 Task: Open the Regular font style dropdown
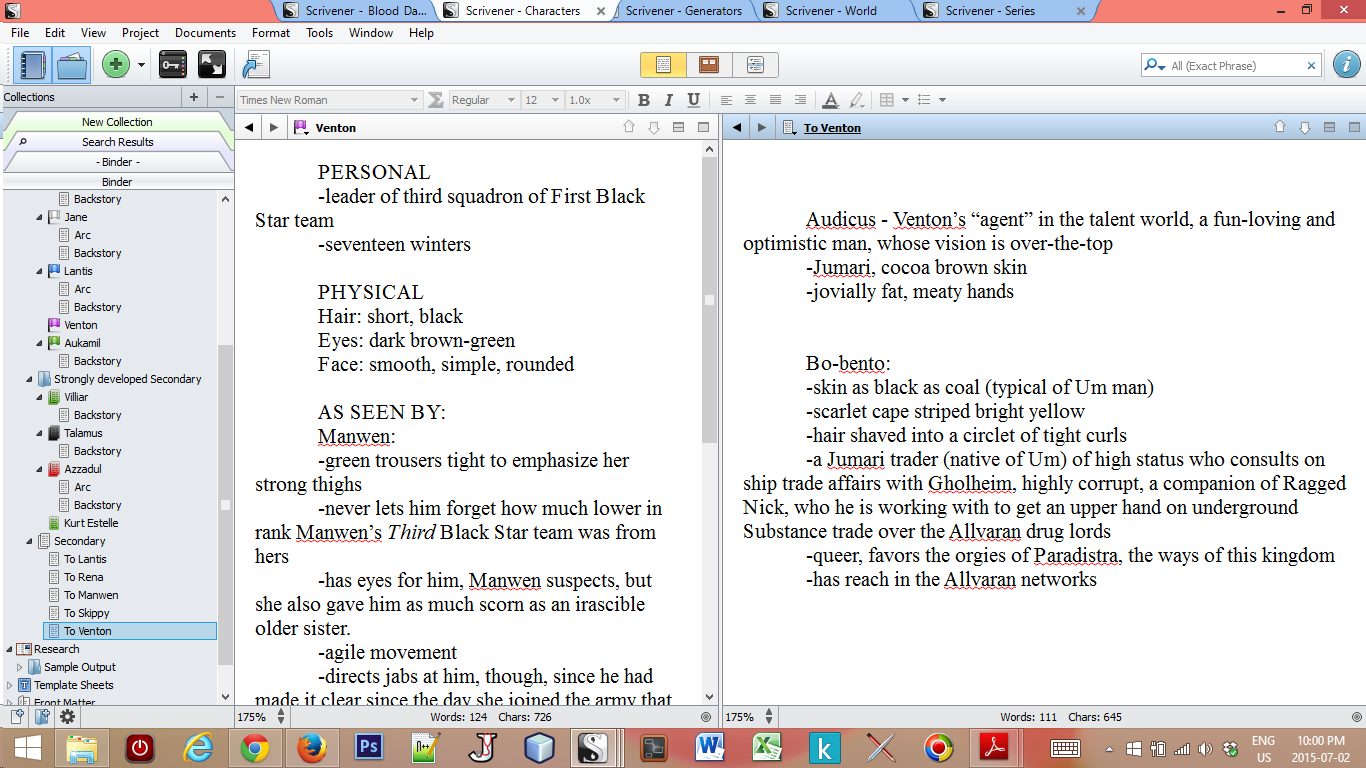coord(483,100)
